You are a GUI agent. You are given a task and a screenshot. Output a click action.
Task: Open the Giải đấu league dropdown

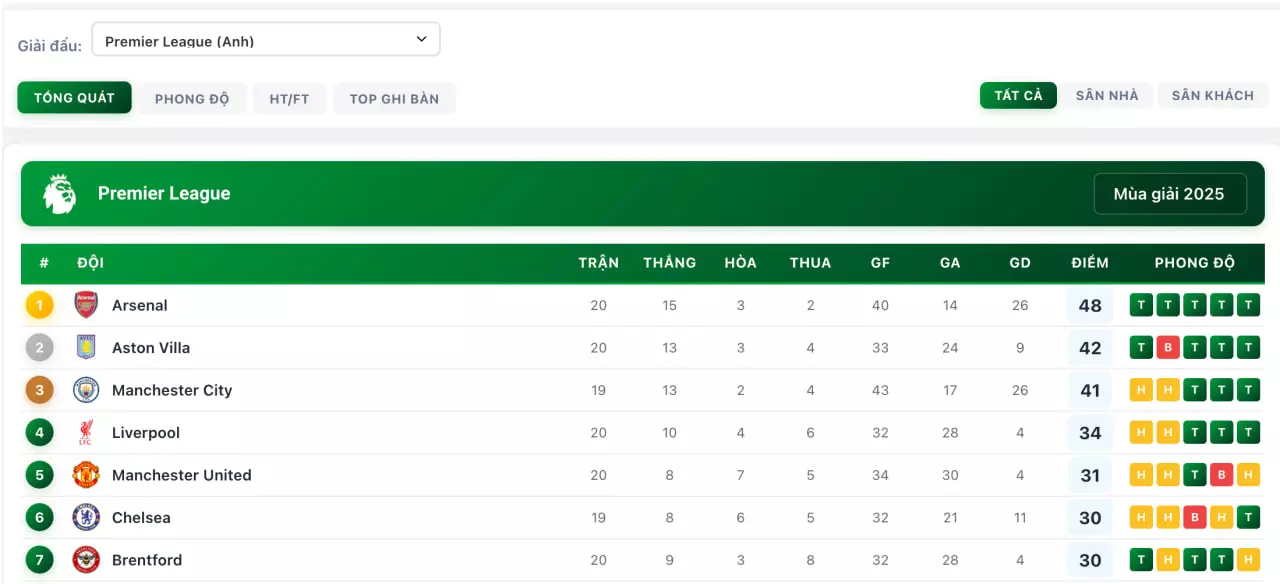pos(266,40)
